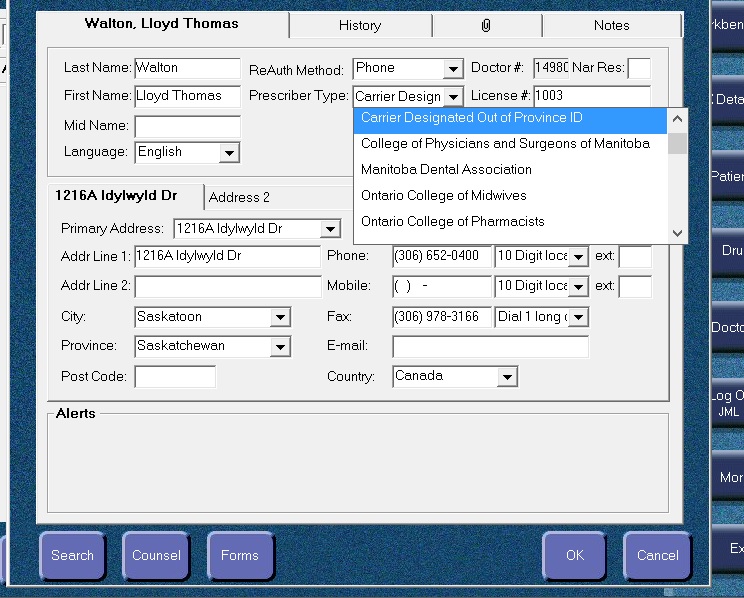Viewport: 744px width, 598px height.
Task: Choose College of Physicians and Surgeons of Manitoba
Action: pos(505,143)
